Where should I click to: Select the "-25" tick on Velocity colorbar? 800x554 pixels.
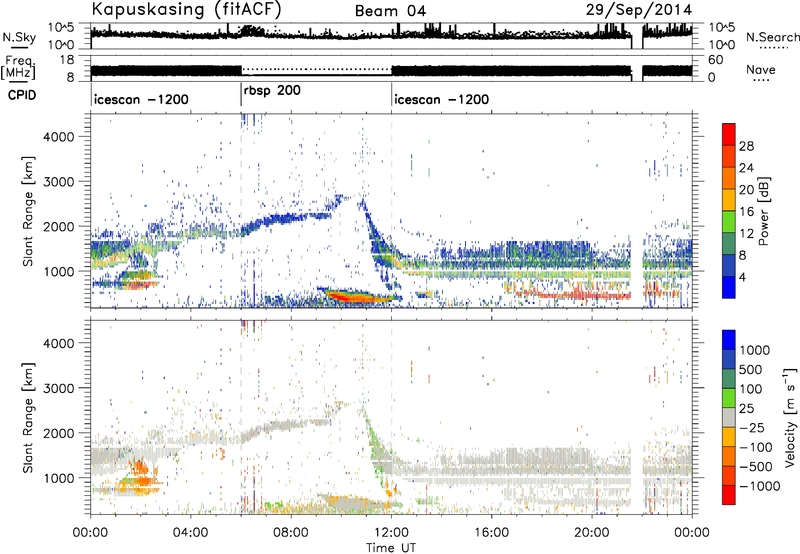pyautogui.click(x=751, y=428)
